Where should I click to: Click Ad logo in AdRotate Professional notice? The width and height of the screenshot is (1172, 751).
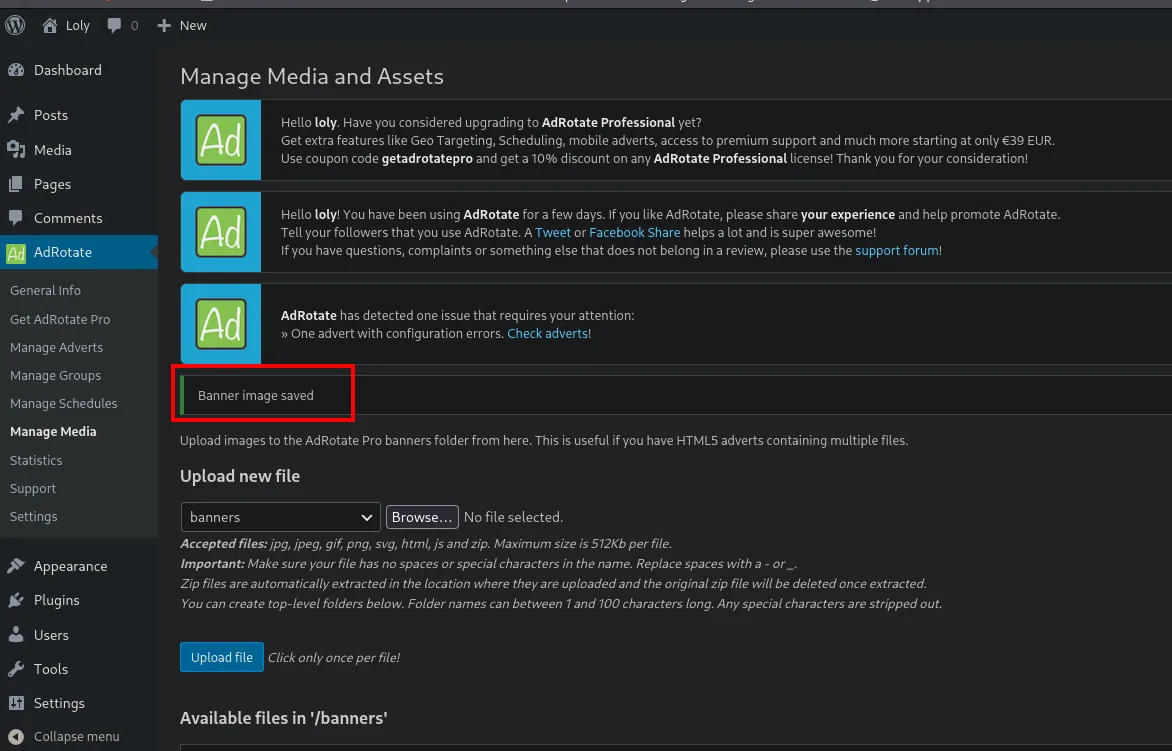pyautogui.click(x=220, y=140)
